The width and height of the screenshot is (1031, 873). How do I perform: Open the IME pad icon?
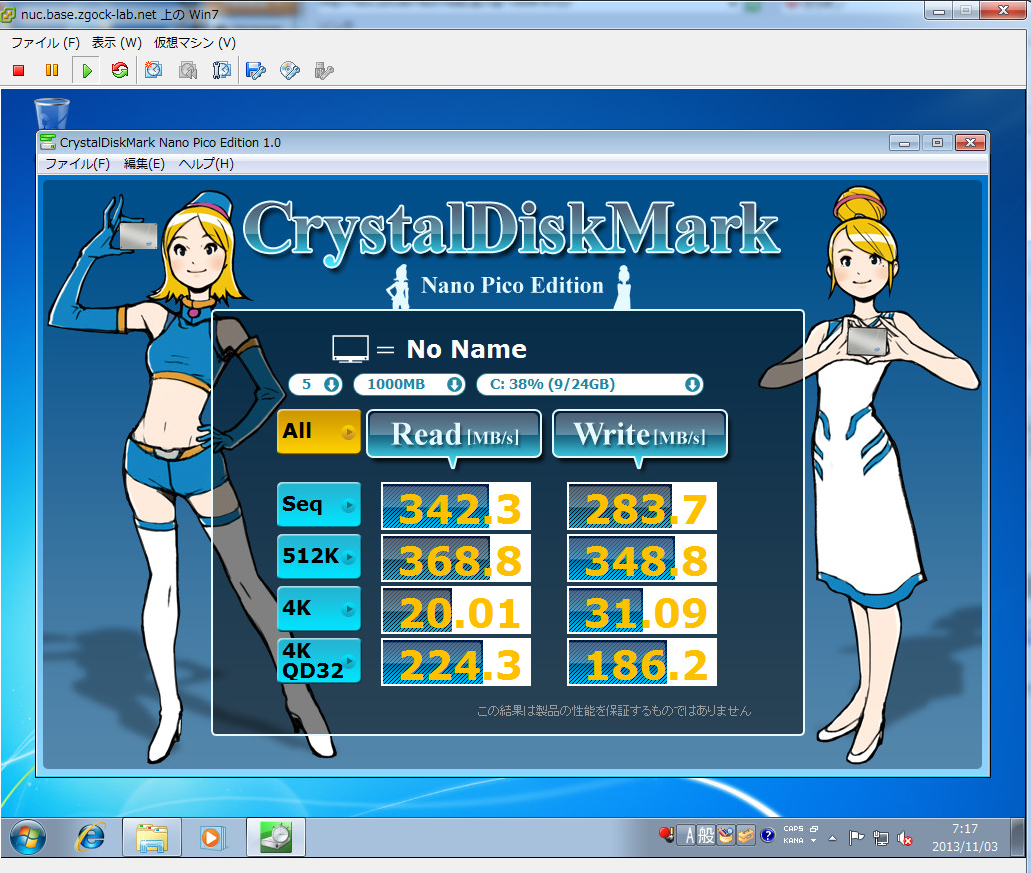click(726, 836)
